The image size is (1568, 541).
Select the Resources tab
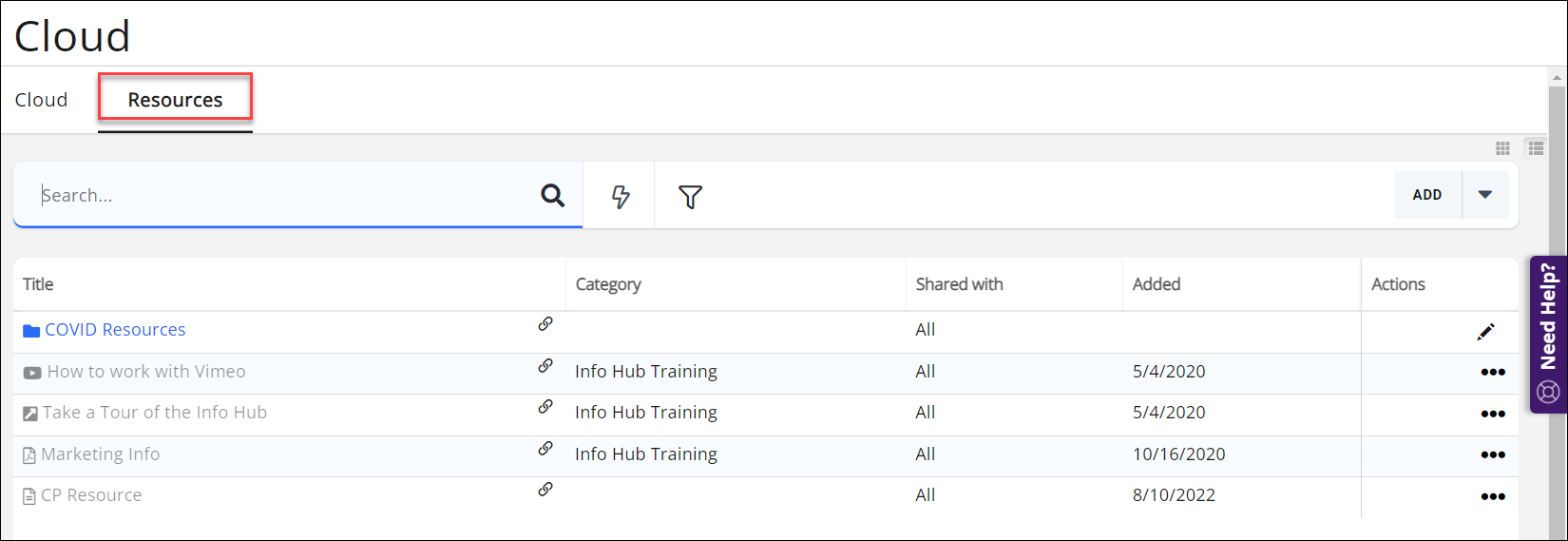[x=175, y=100]
